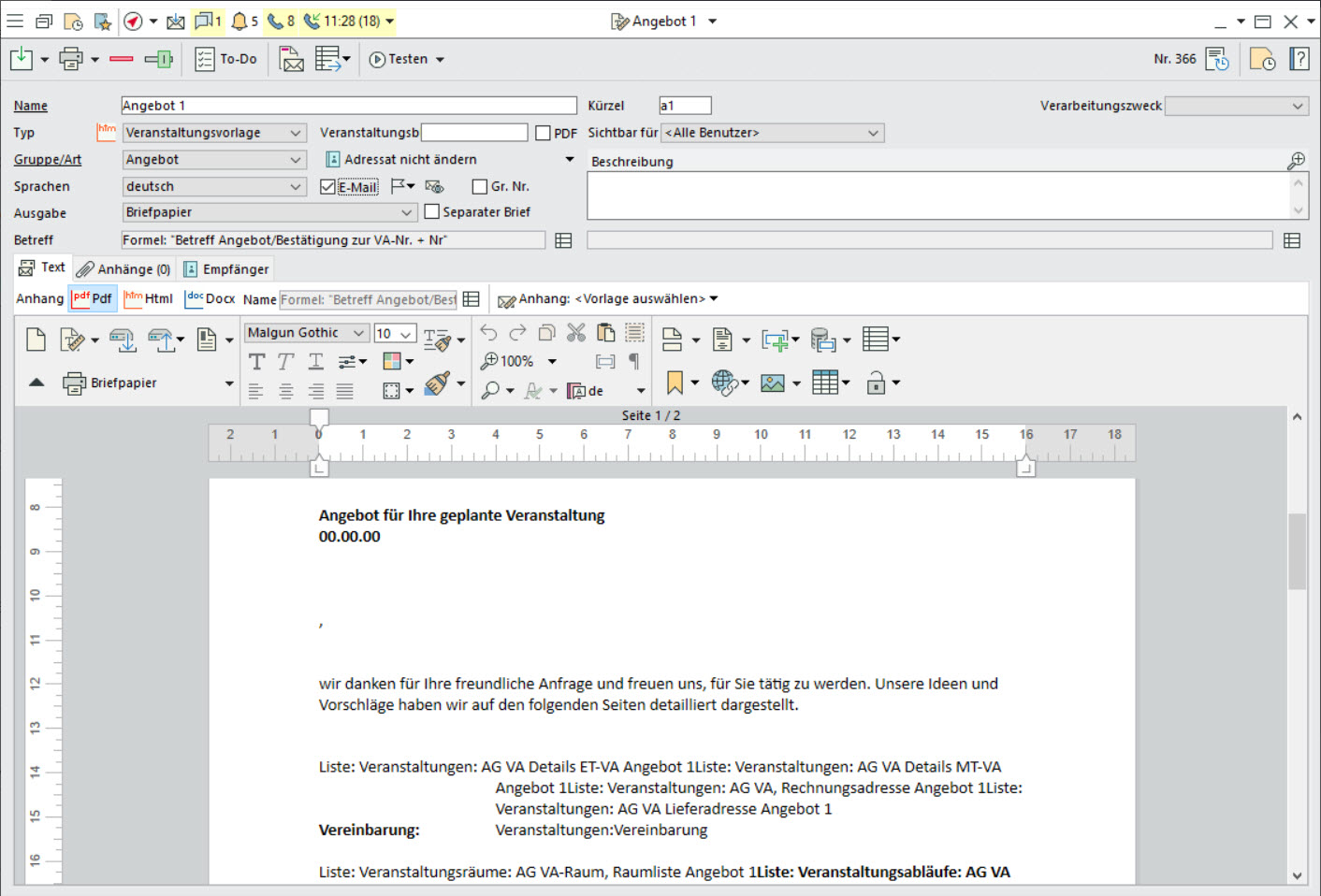Uncheck the E-Mail checkbox
Viewport: 1321px width, 896px height.
(327, 187)
